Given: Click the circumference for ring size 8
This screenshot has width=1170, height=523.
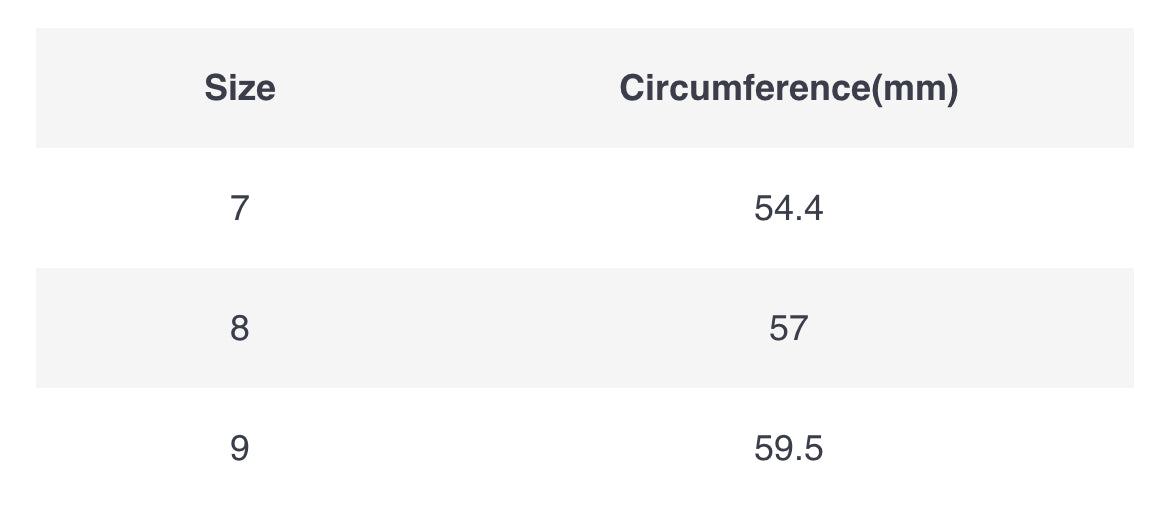Looking at the screenshot, I should click(x=789, y=328).
